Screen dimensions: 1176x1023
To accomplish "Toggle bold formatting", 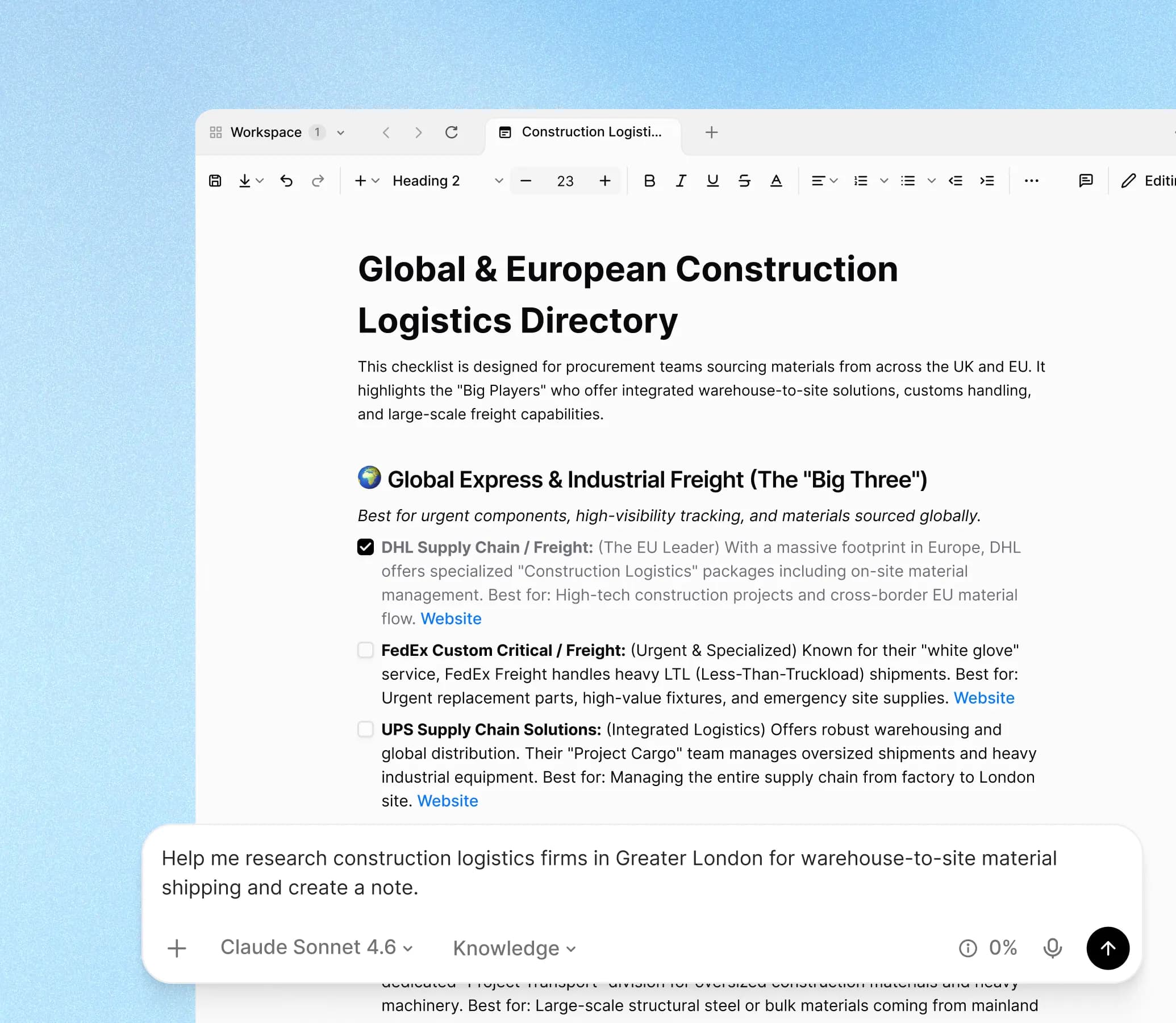I will [649, 181].
